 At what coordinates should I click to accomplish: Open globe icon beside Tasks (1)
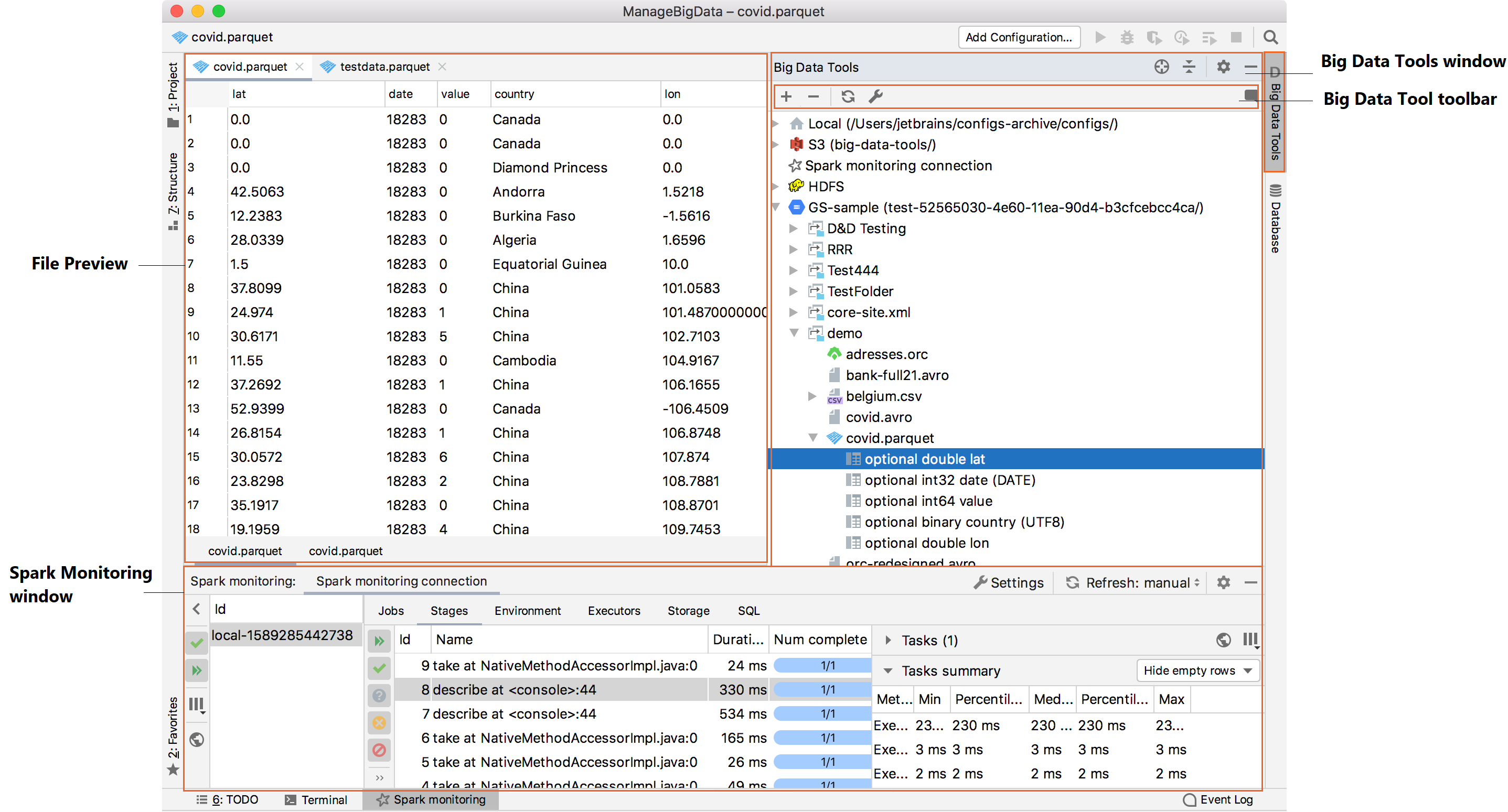(1223, 640)
